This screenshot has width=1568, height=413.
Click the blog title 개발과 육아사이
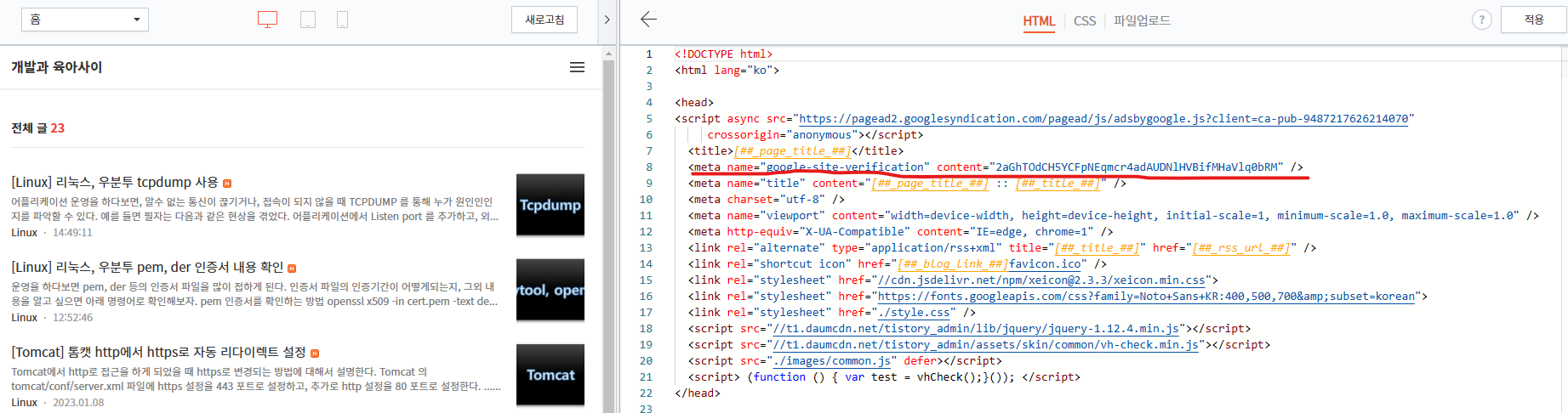pyautogui.click(x=57, y=67)
